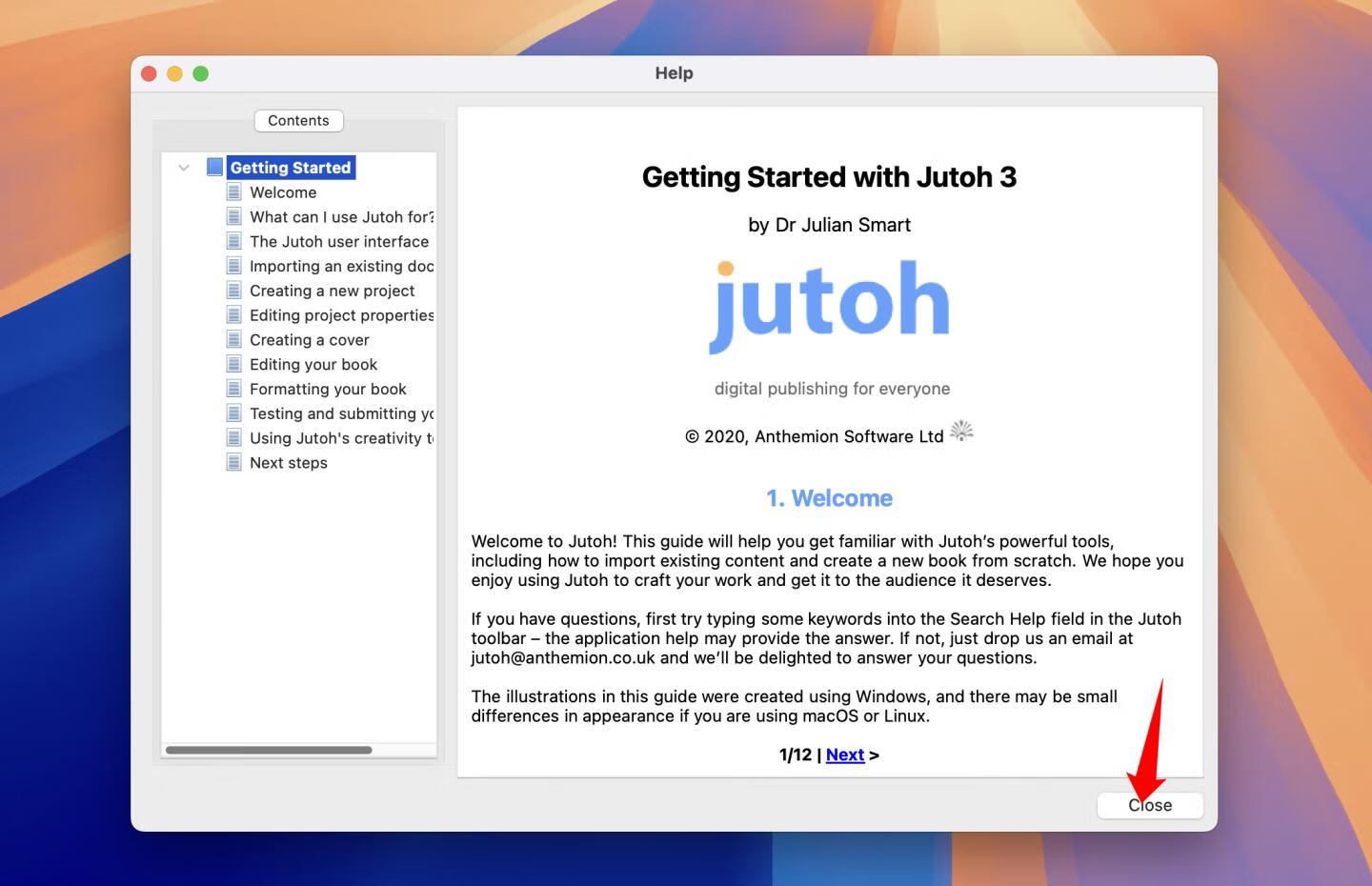Viewport: 1372px width, 886px height.
Task: Click the page icon beside Welcome
Action: coord(233,192)
